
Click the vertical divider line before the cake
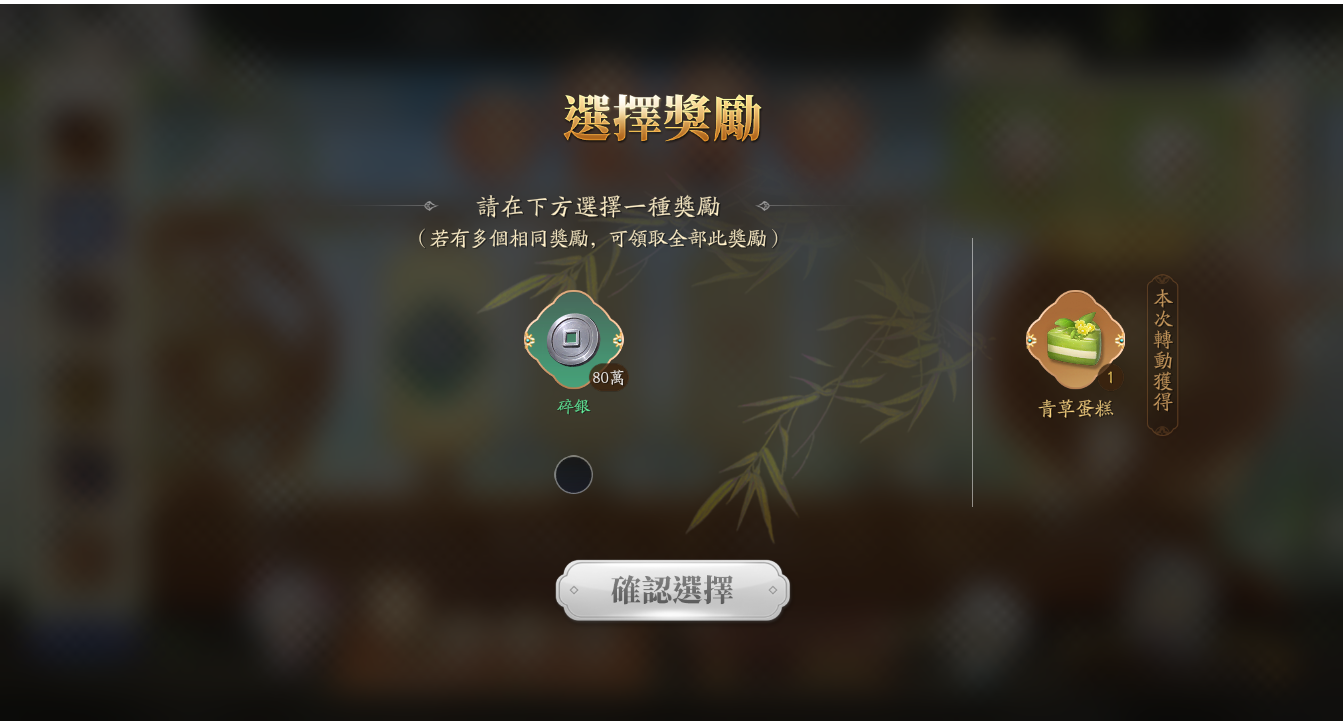click(972, 372)
